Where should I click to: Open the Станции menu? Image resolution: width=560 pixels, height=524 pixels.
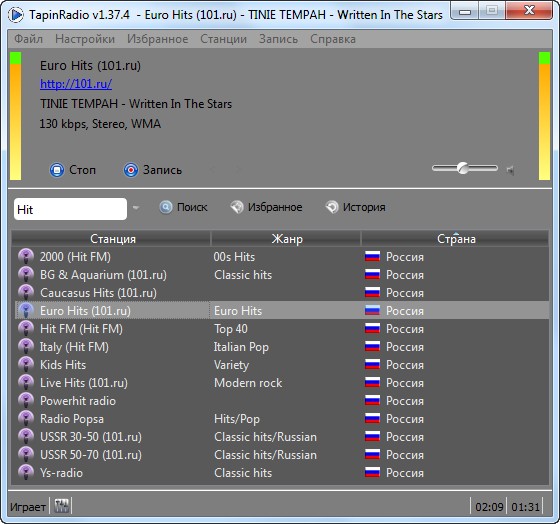coord(224,39)
